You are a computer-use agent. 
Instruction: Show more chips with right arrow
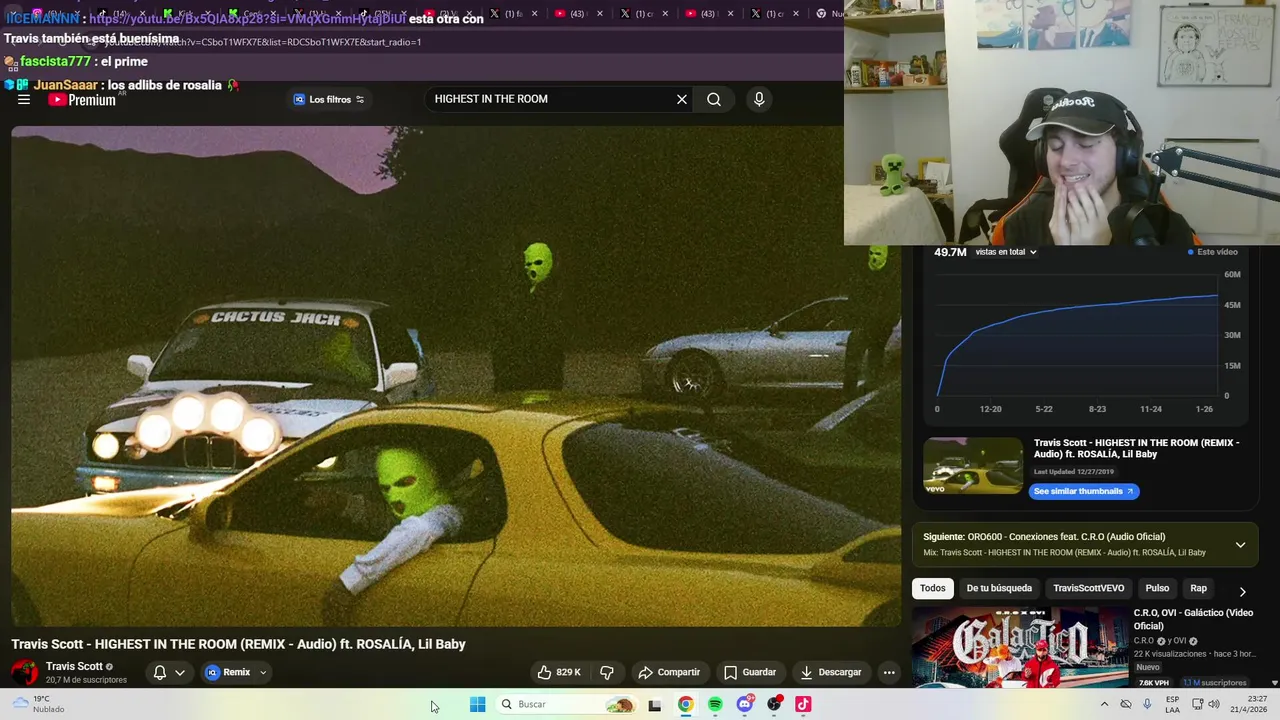pos(1242,591)
